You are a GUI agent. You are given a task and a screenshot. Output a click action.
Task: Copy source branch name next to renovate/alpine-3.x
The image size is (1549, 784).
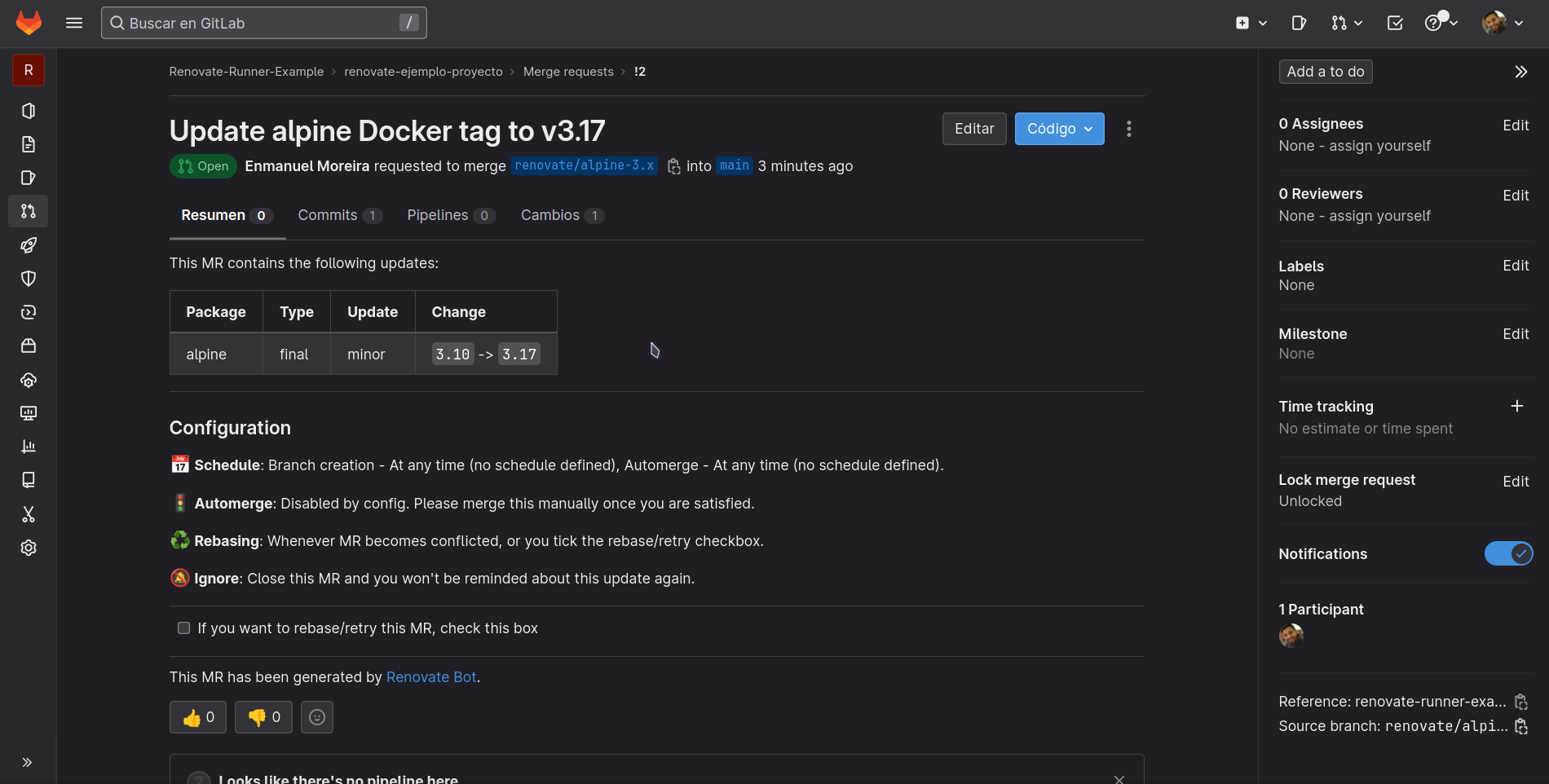click(673, 166)
